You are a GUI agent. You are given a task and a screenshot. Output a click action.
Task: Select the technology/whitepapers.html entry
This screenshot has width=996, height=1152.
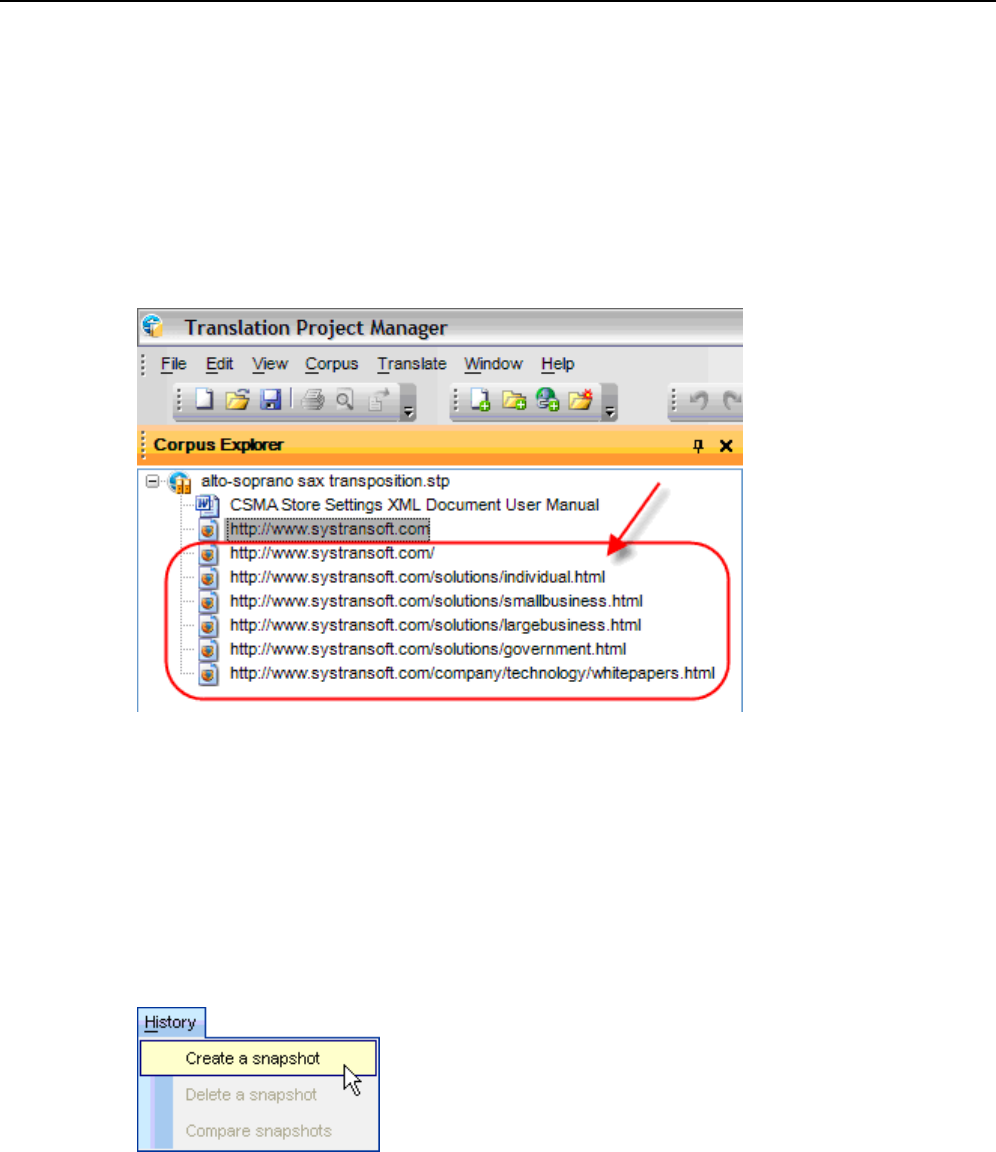(x=472, y=673)
